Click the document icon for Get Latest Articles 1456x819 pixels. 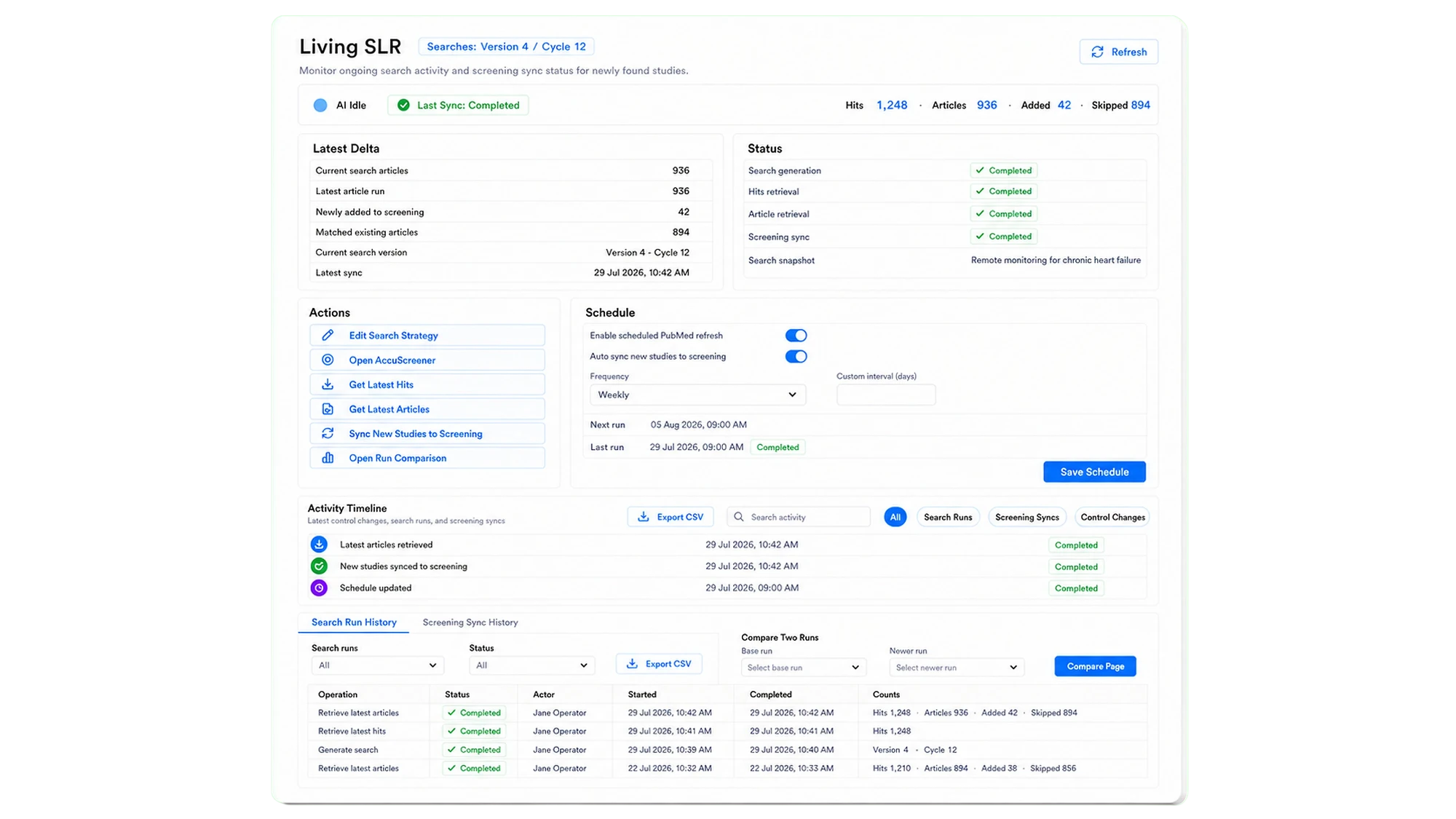pos(328,409)
